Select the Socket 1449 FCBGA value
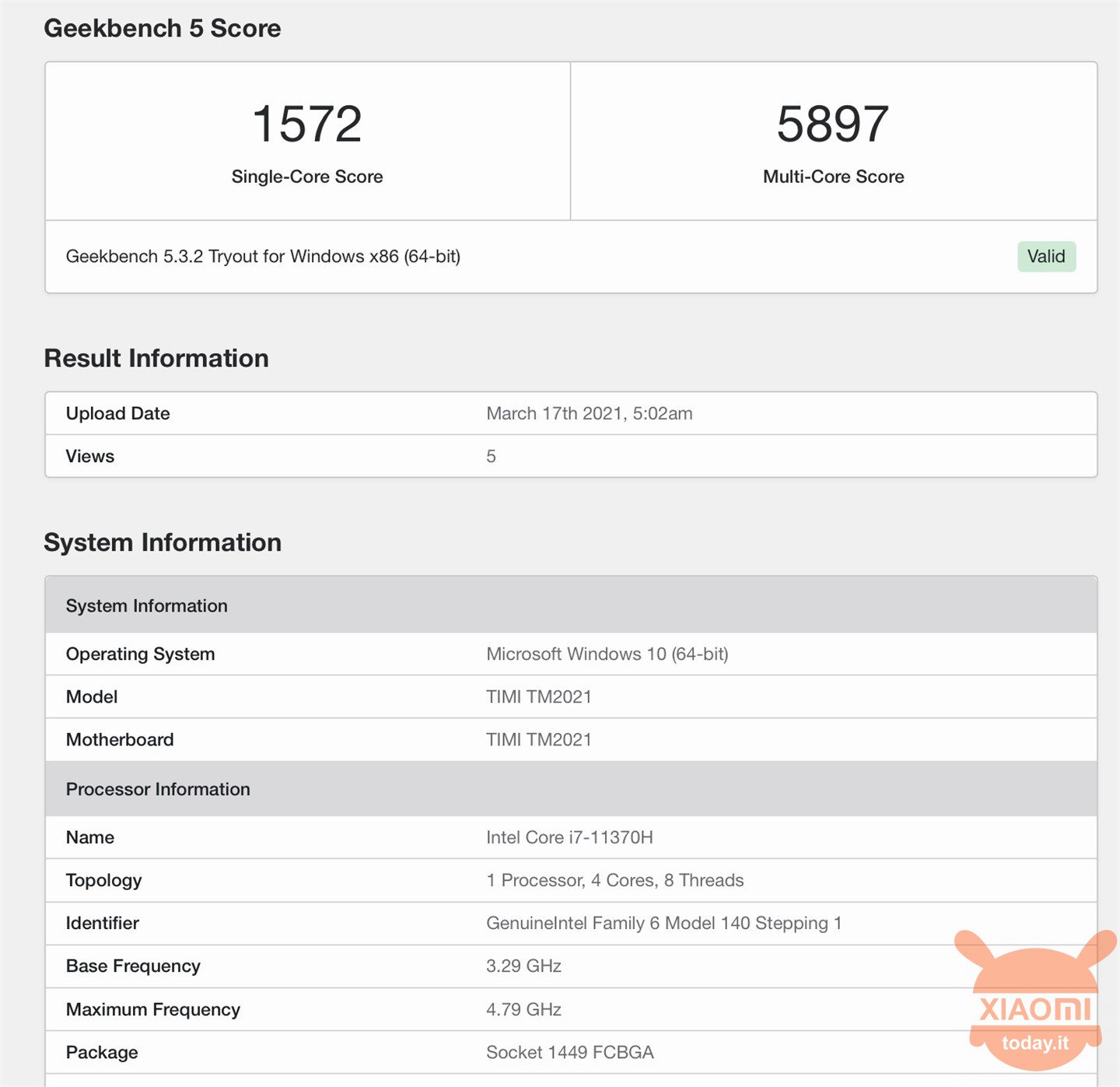Viewport: 1120px width, 1087px height. pyautogui.click(x=570, y=1052)
